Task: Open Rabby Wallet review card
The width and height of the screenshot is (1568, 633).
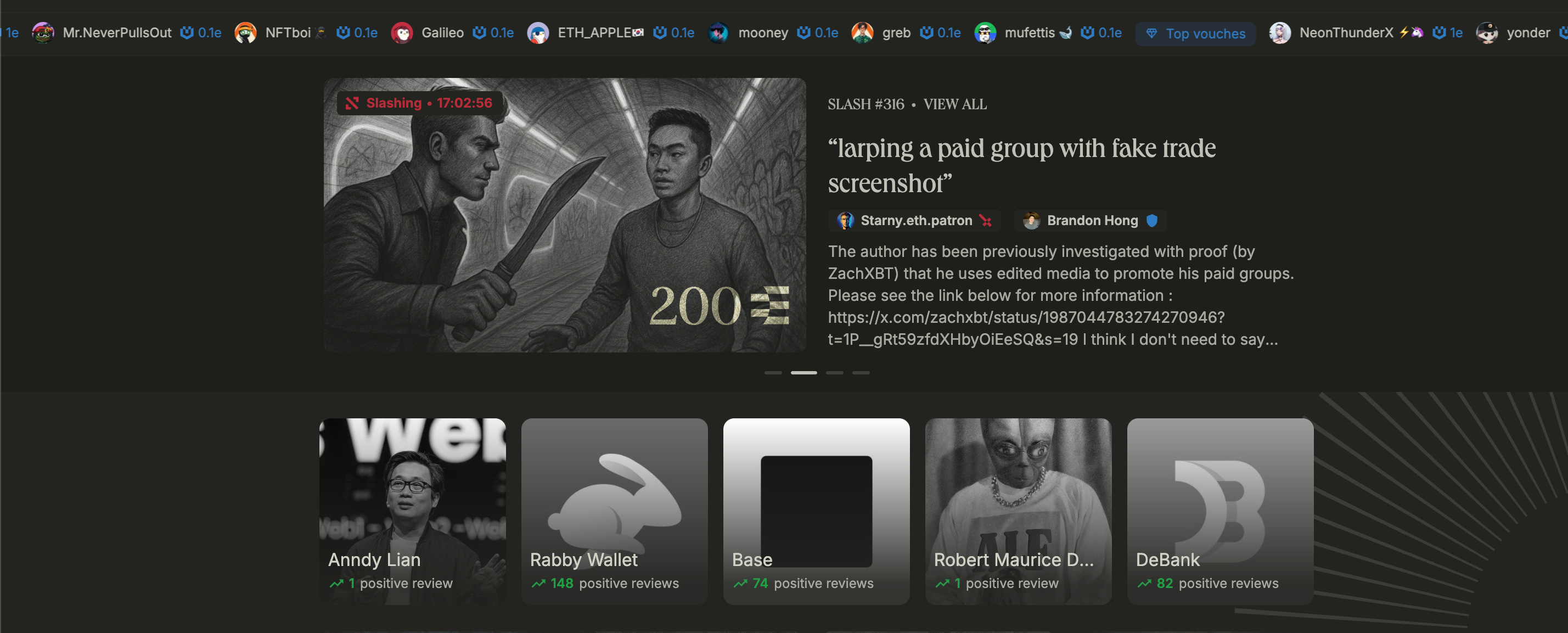Action: click(614, 511)
